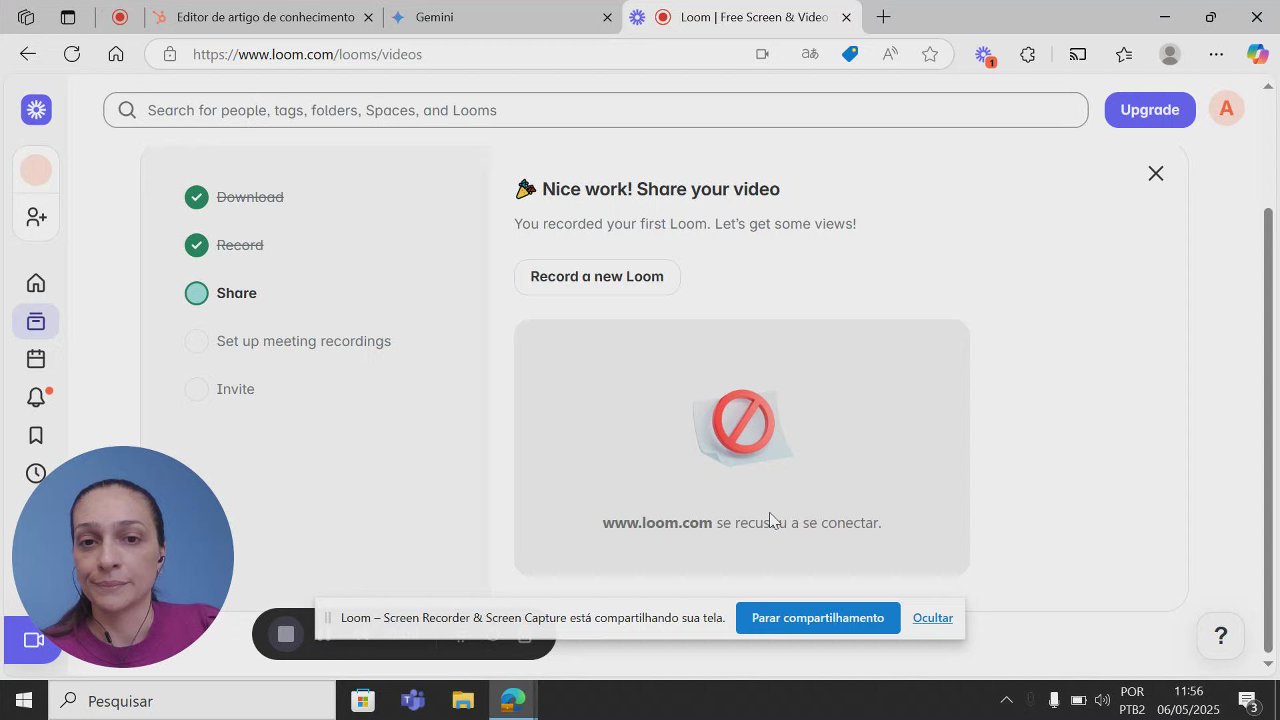Image resolution: width=1280 pixels, height=720 pixels.
Task: Open the browser Settings and more menu
Action: [x=1216, y=54]
